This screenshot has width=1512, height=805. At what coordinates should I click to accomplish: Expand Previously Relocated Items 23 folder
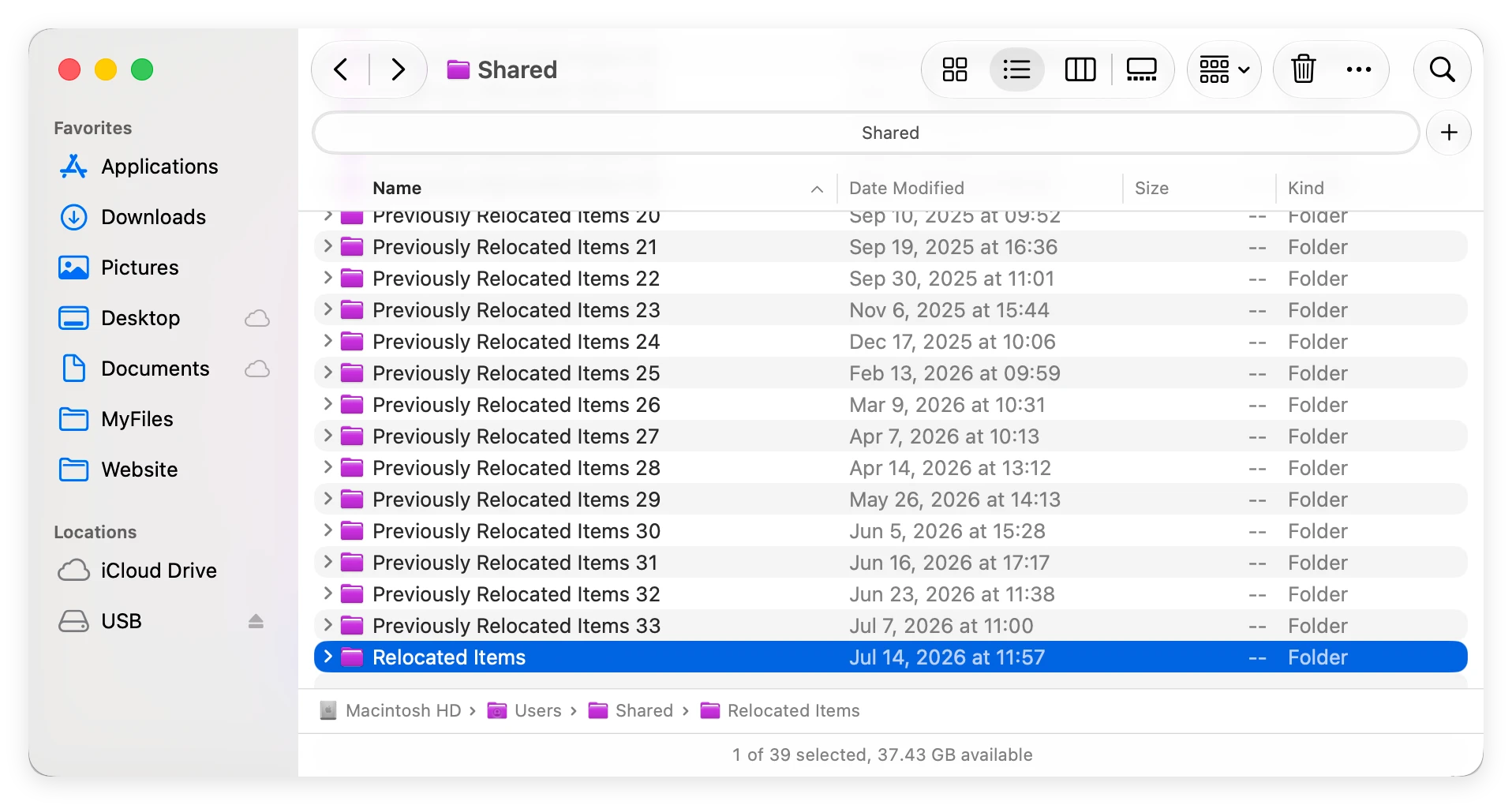(327, 309)
